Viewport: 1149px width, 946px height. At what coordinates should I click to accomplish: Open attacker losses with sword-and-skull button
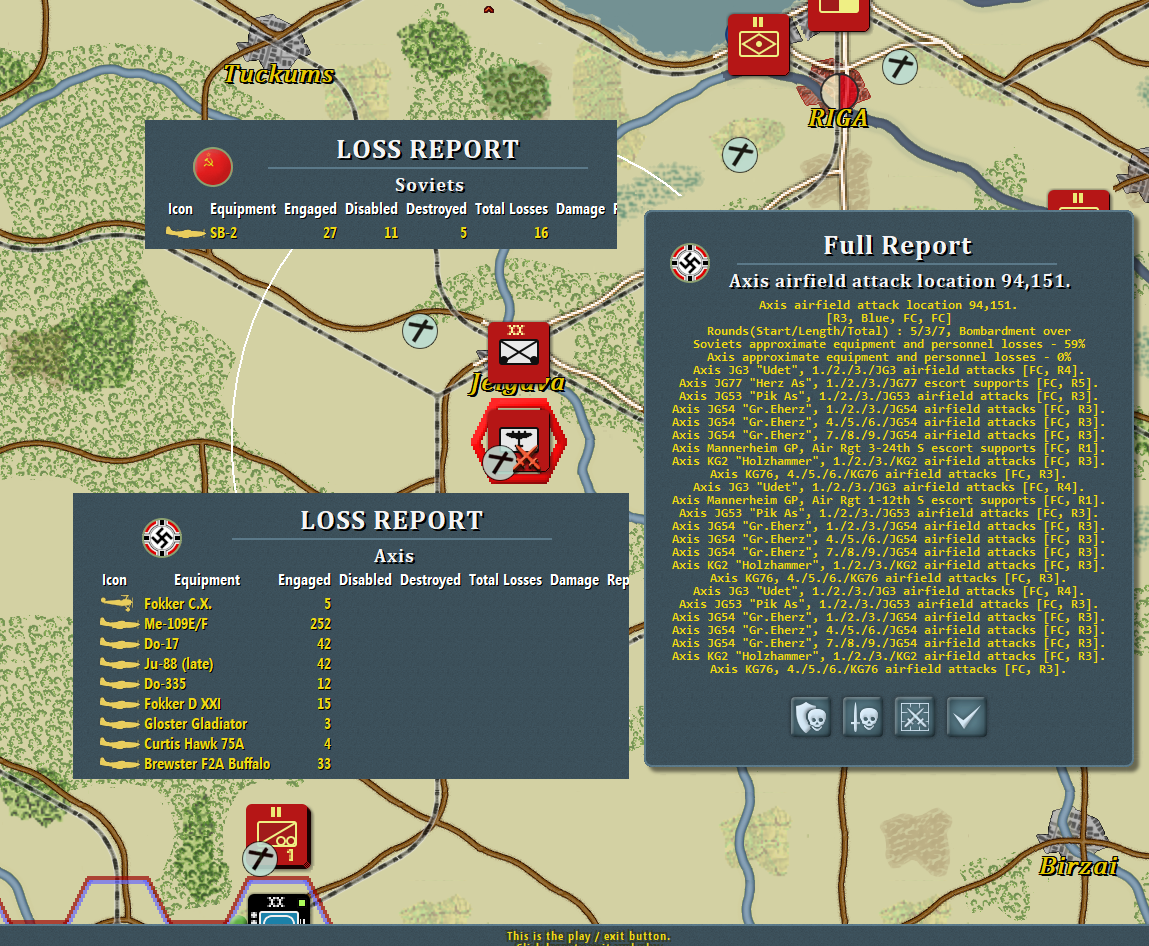pyautogui.click(x=862, y=717)
